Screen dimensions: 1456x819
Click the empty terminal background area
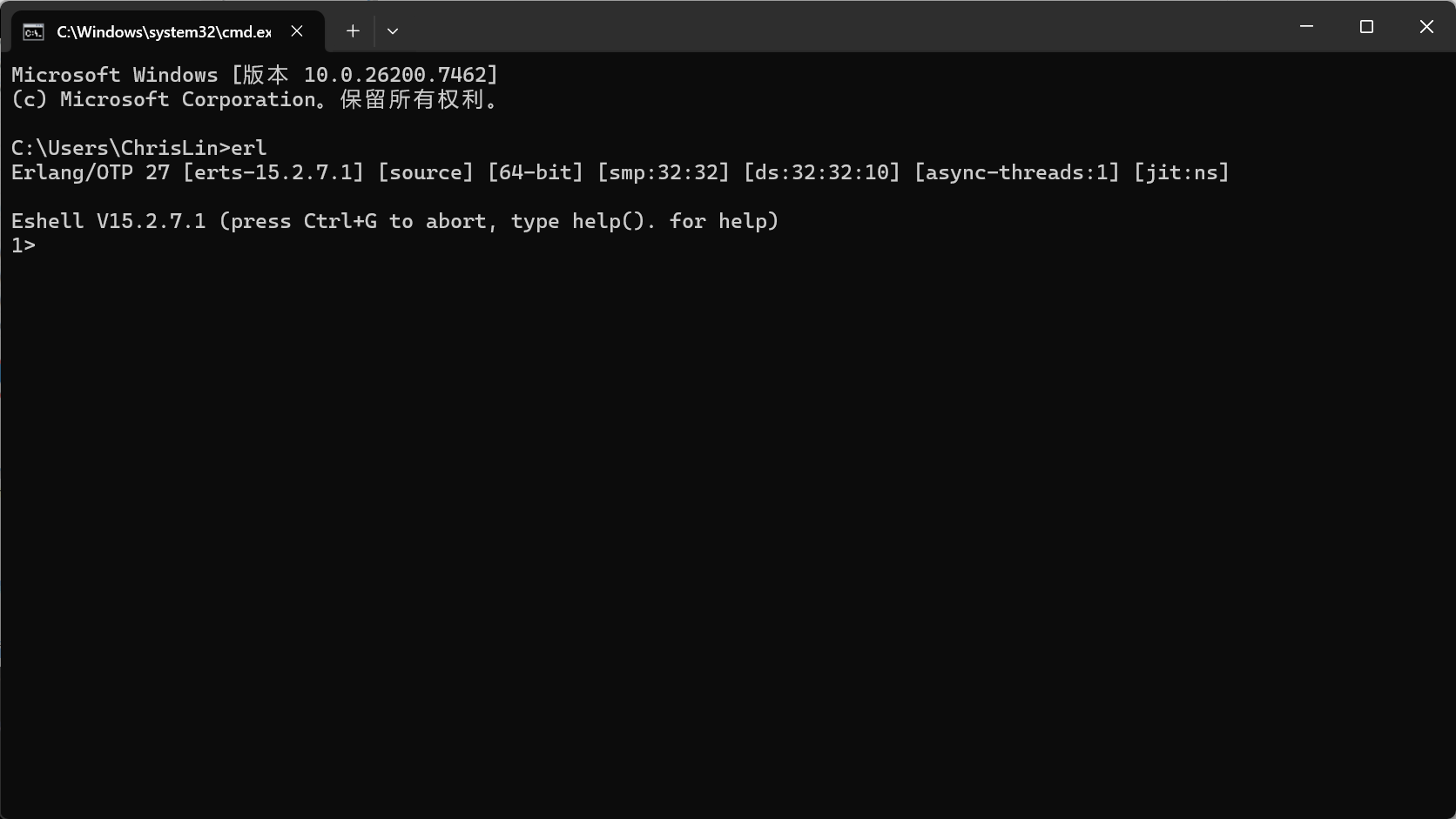pos(697,522)
